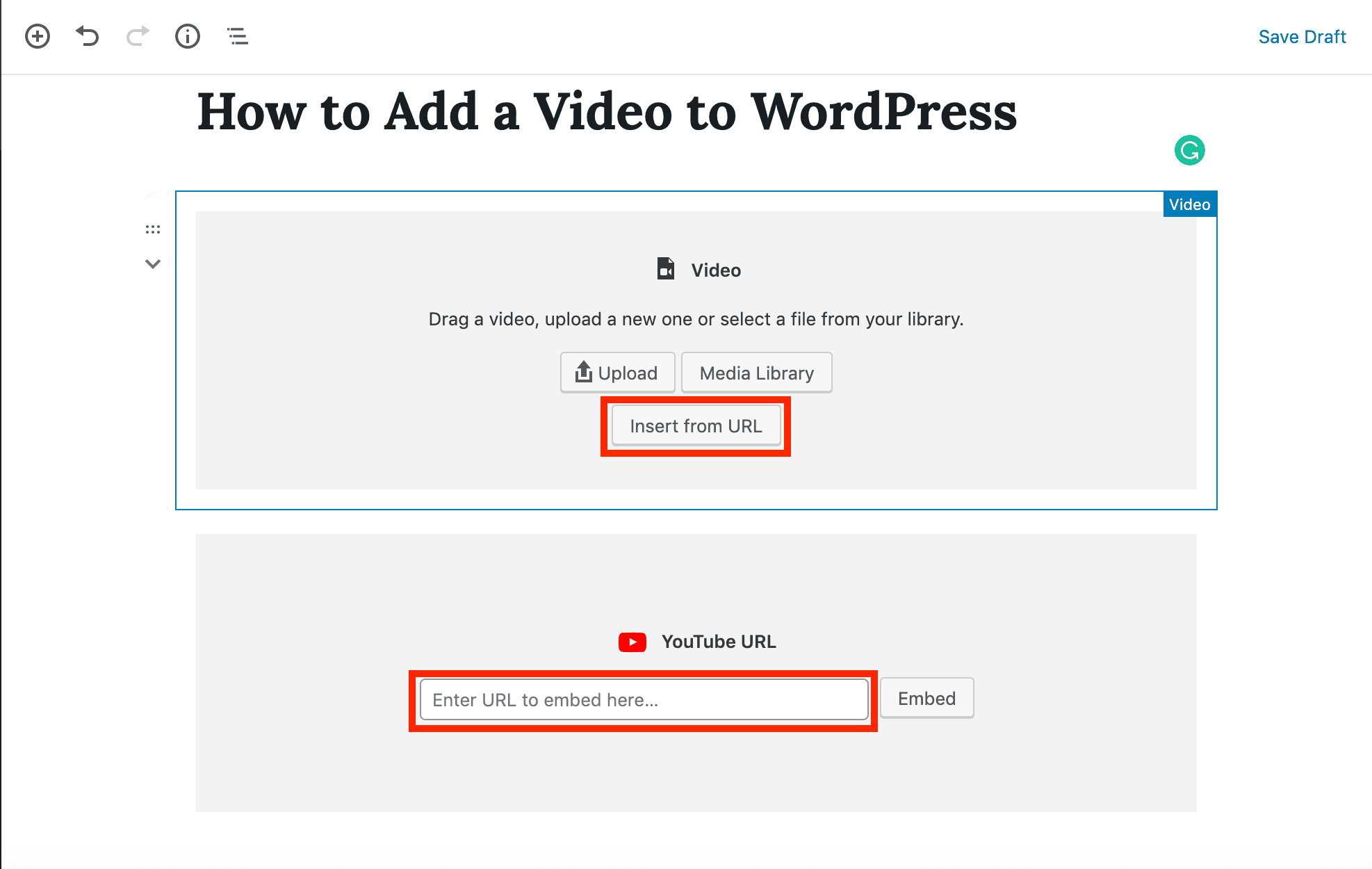Click the Redo arrow icon
This screenshot has width=1372, height=869.
tap(138, 36)
